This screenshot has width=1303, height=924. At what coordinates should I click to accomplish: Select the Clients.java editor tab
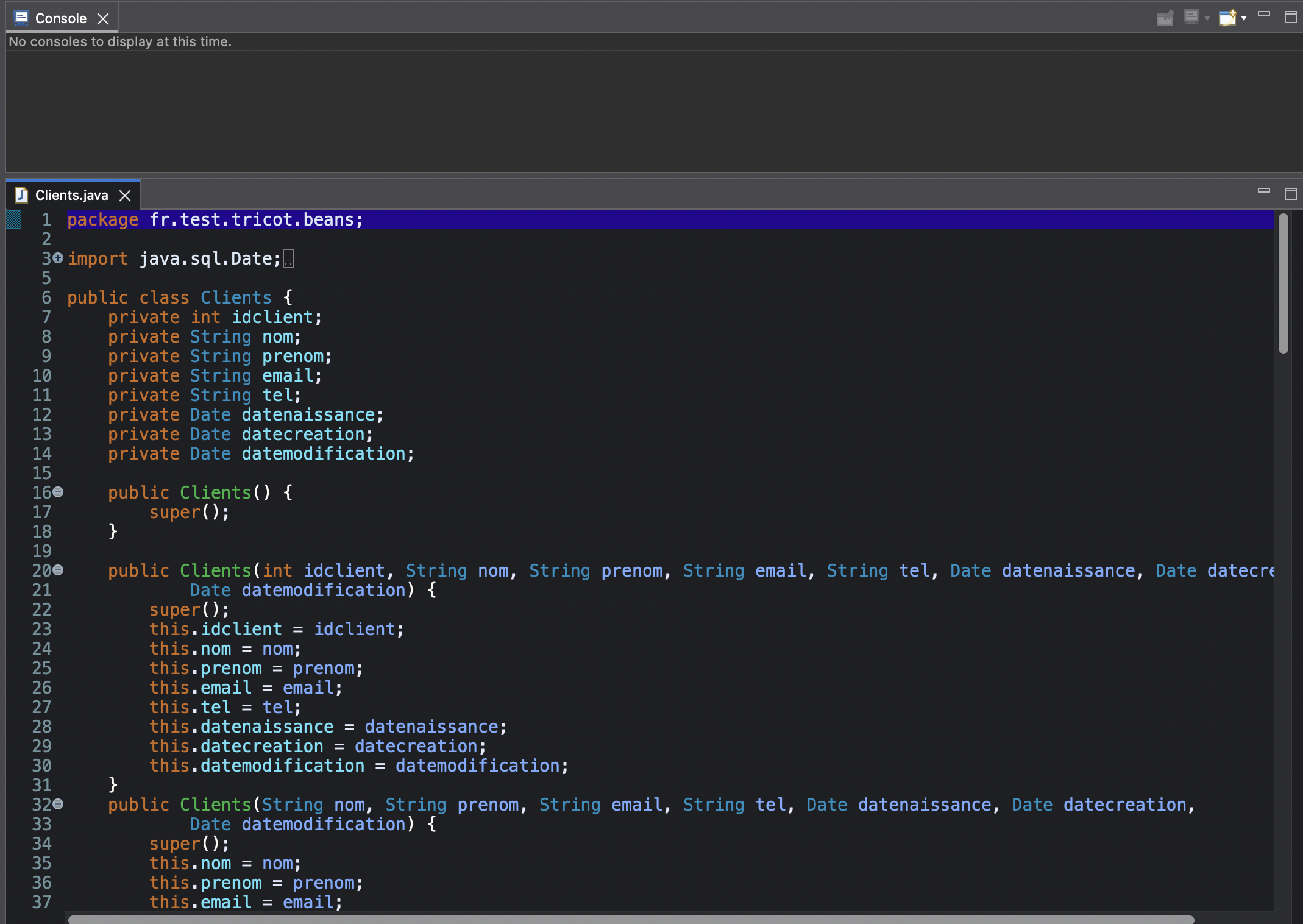click(x=71, y=195)
